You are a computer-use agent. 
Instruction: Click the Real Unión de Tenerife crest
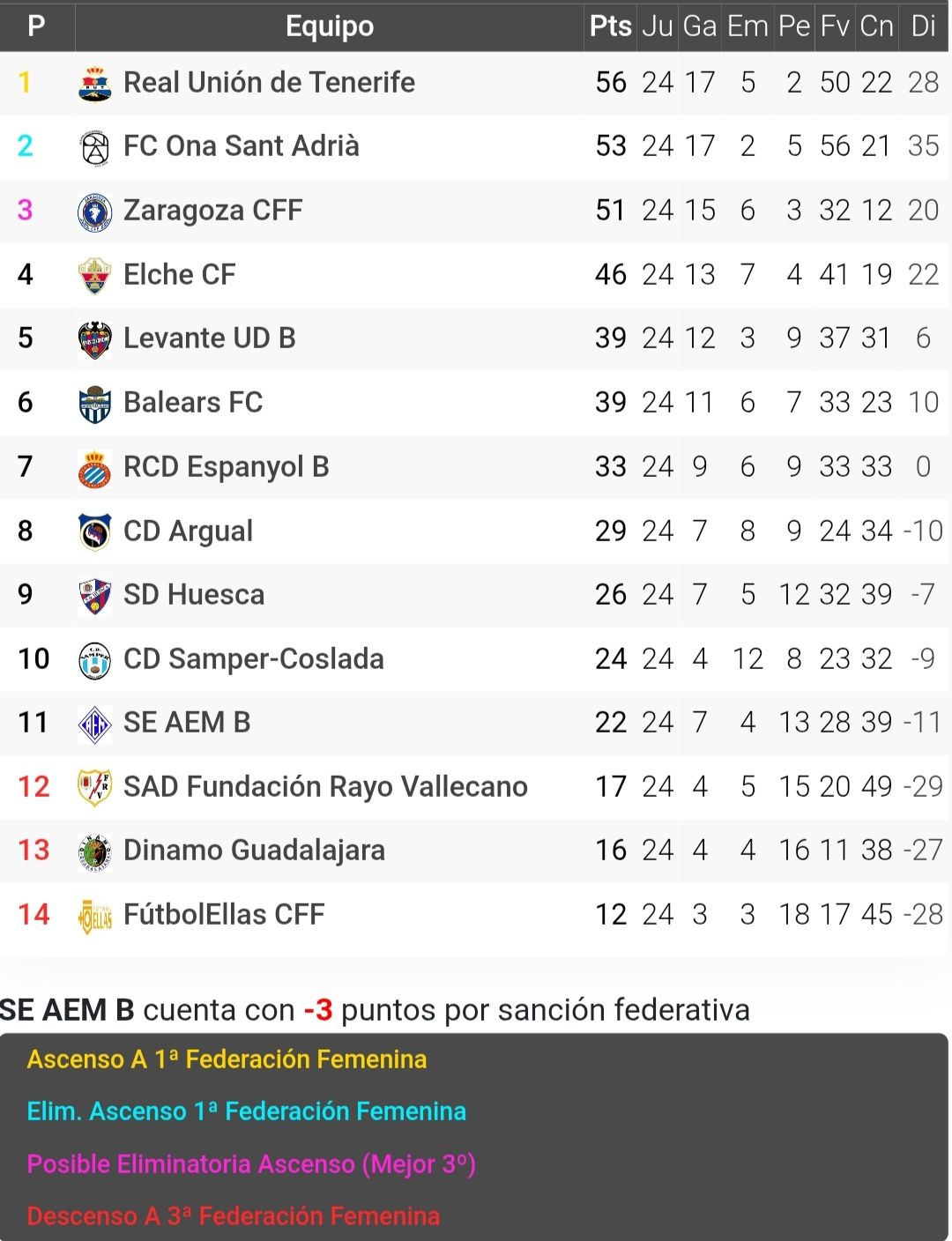coord(95,84)
